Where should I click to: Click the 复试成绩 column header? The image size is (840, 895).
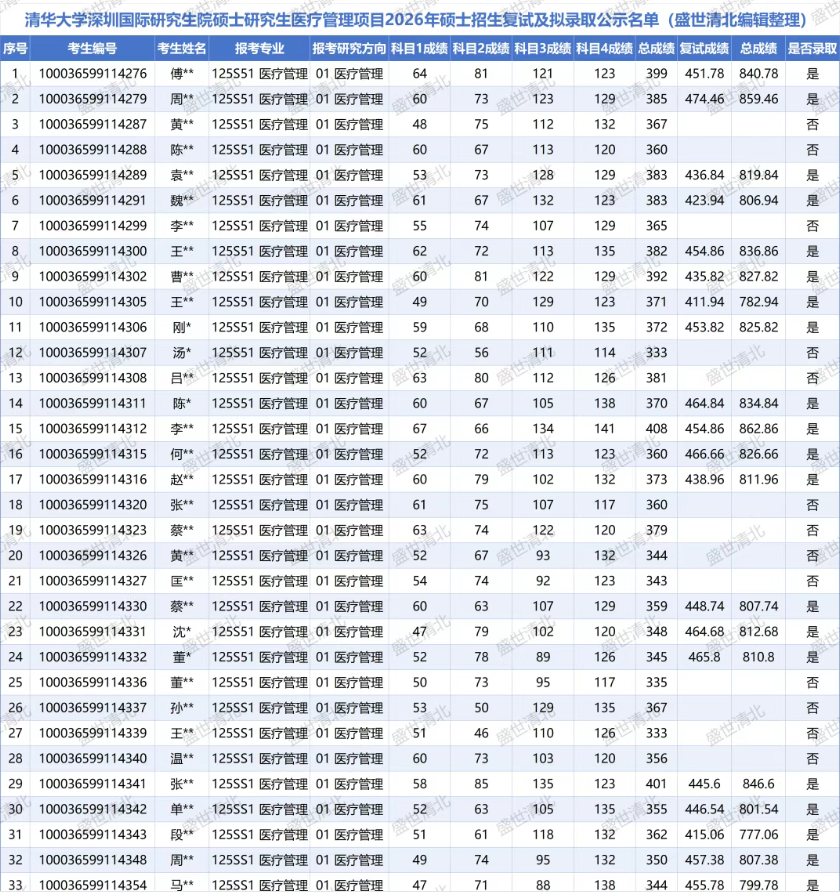click(x=703, y=48)
